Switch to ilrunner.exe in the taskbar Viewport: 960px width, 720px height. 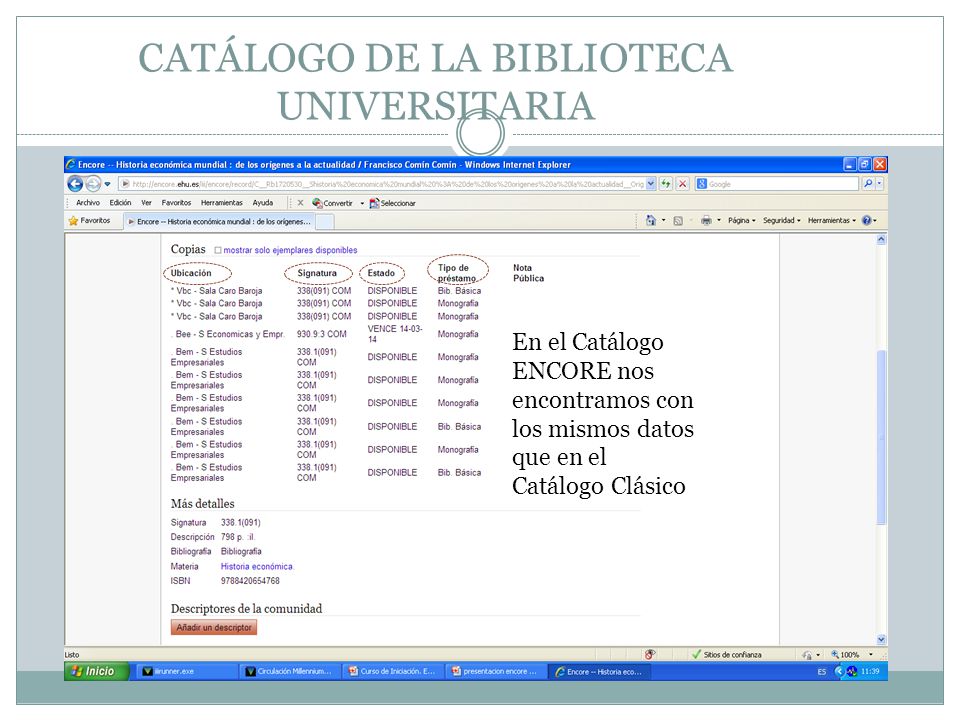point(186,672)
